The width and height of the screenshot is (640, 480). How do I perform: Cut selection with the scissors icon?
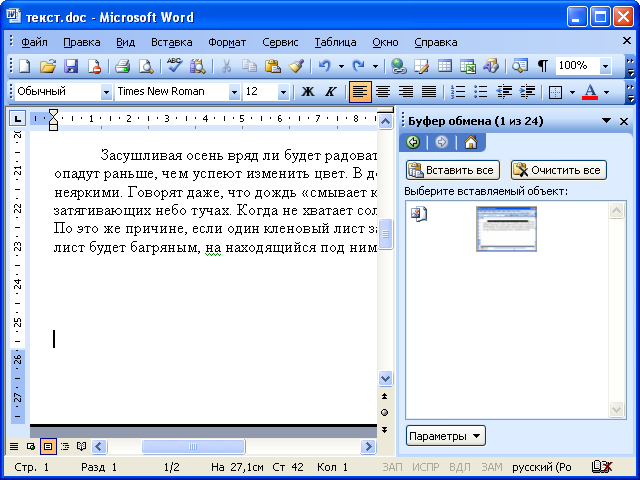[226, 66]
